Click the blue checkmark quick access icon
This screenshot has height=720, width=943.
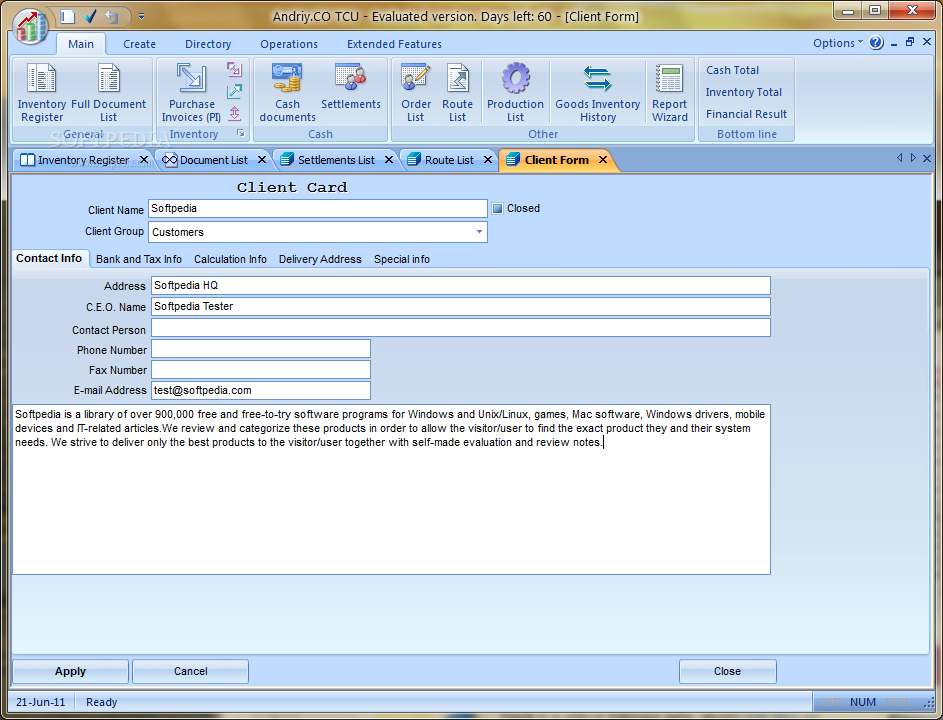point(90,16)
